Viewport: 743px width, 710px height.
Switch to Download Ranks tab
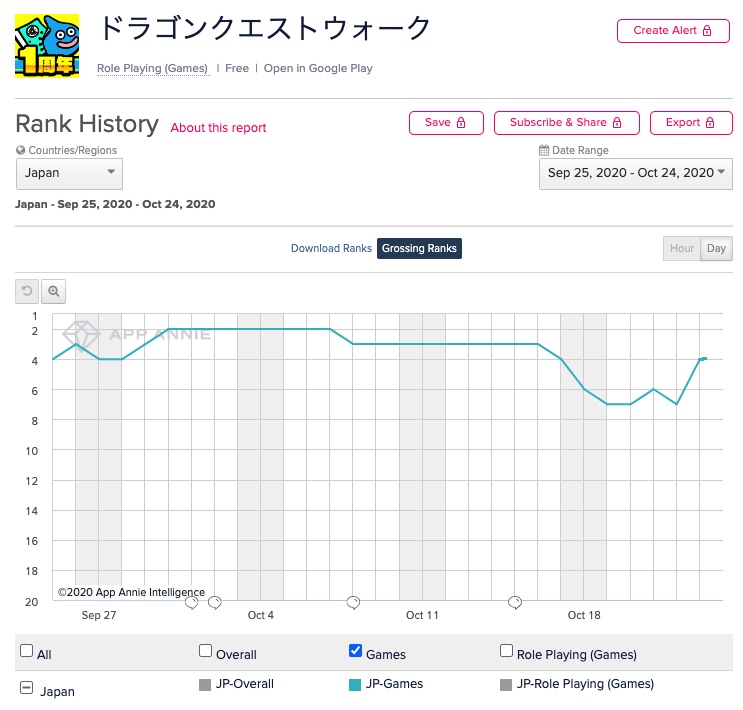[331, 248]
